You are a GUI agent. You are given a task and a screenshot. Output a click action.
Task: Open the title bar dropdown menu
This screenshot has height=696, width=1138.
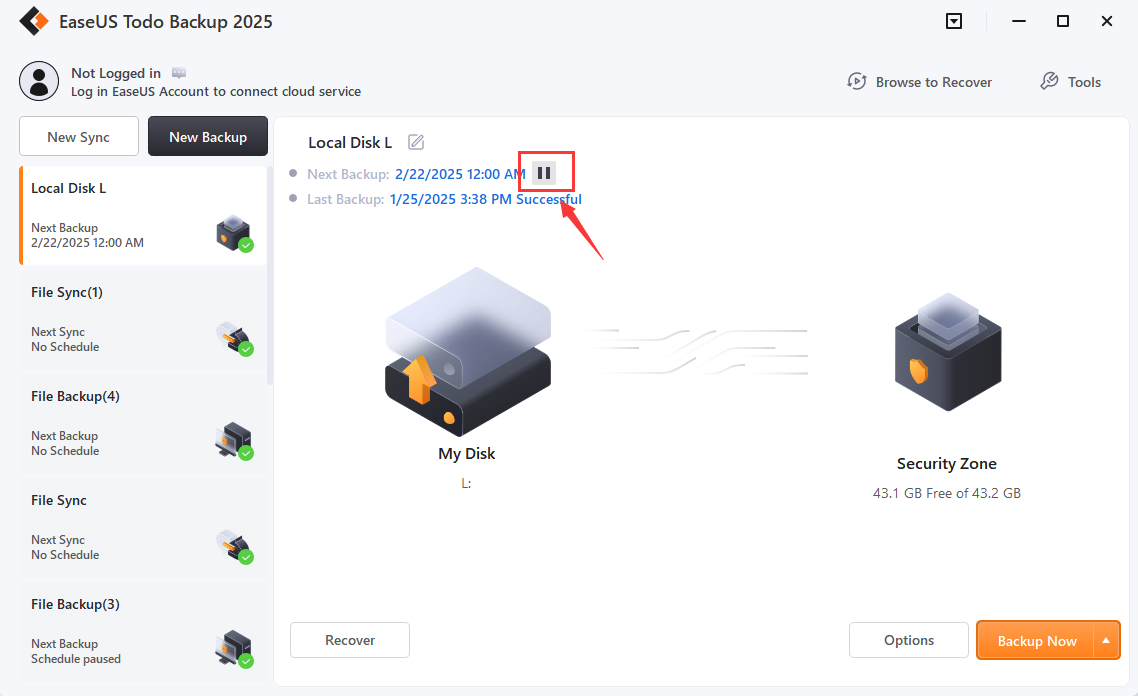(x=954, y=21)
